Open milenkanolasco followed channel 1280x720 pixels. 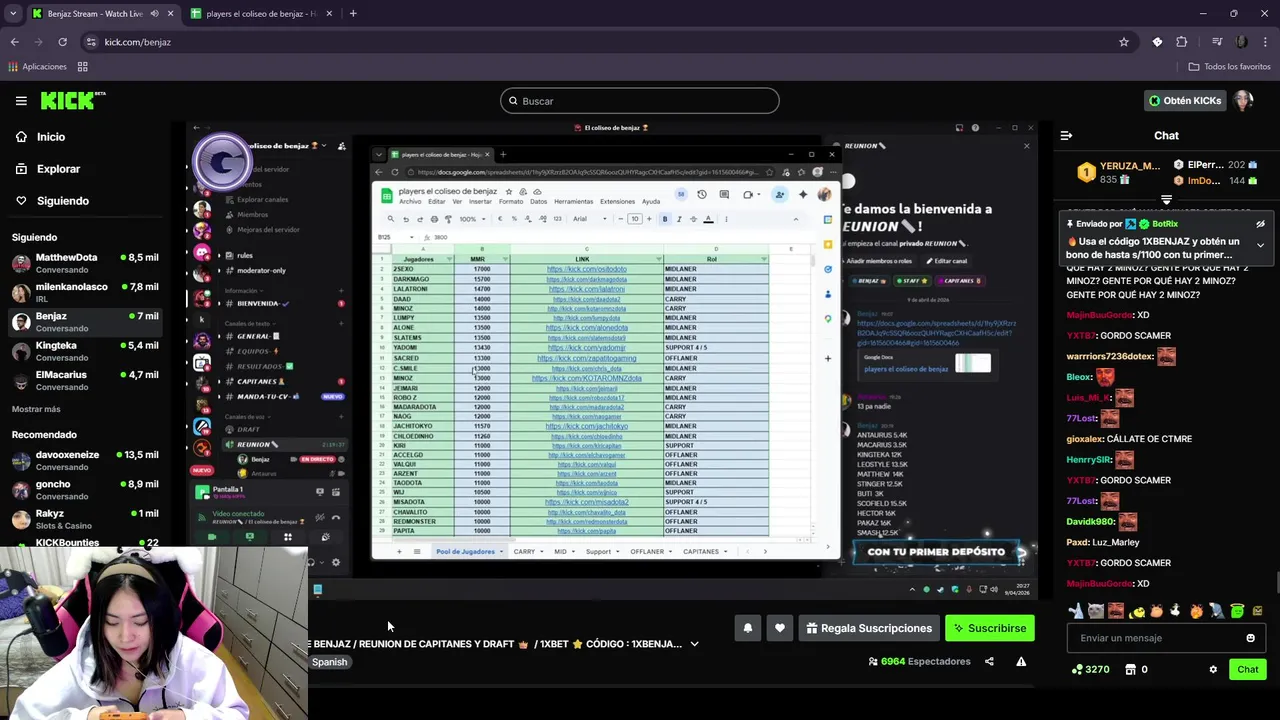click(86, 292)
